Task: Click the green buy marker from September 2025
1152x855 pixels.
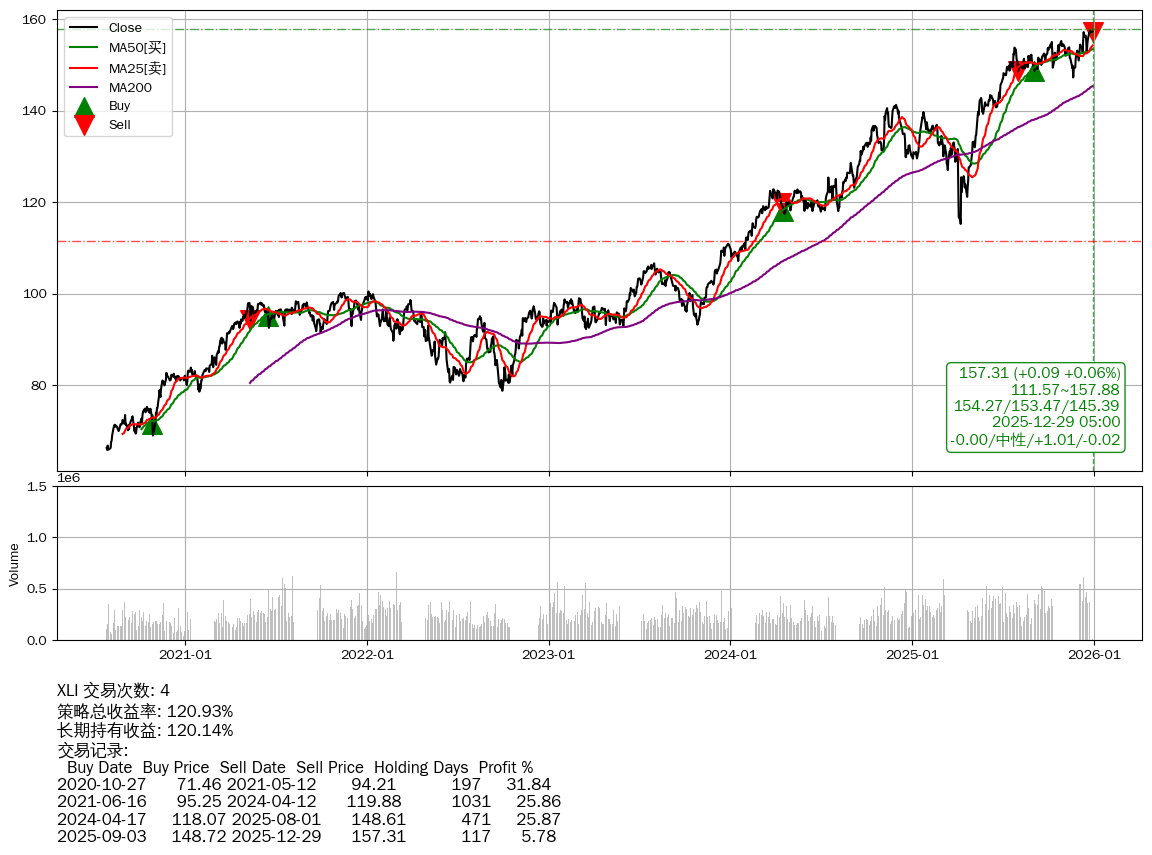Action: (1034, 72)
